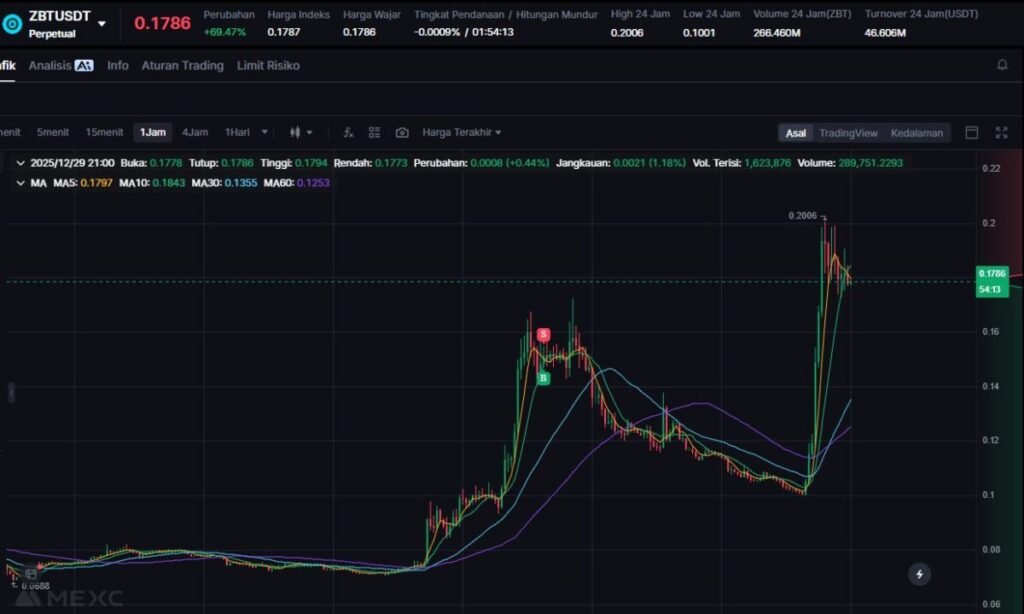Open the indicators (fx) menu
Screen dimensions: 1024x614
(x=348, y=132)
